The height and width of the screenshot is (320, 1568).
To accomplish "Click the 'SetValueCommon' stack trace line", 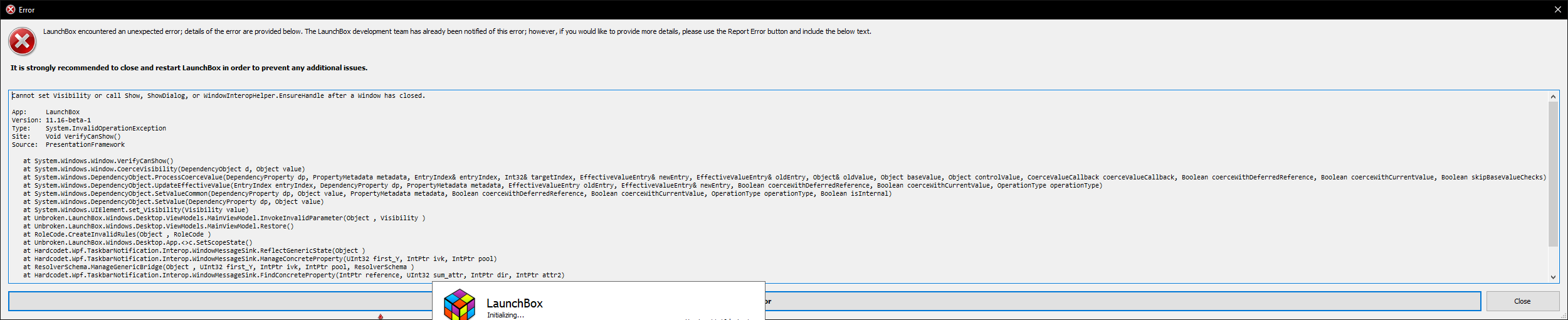I will click(458, 194).
